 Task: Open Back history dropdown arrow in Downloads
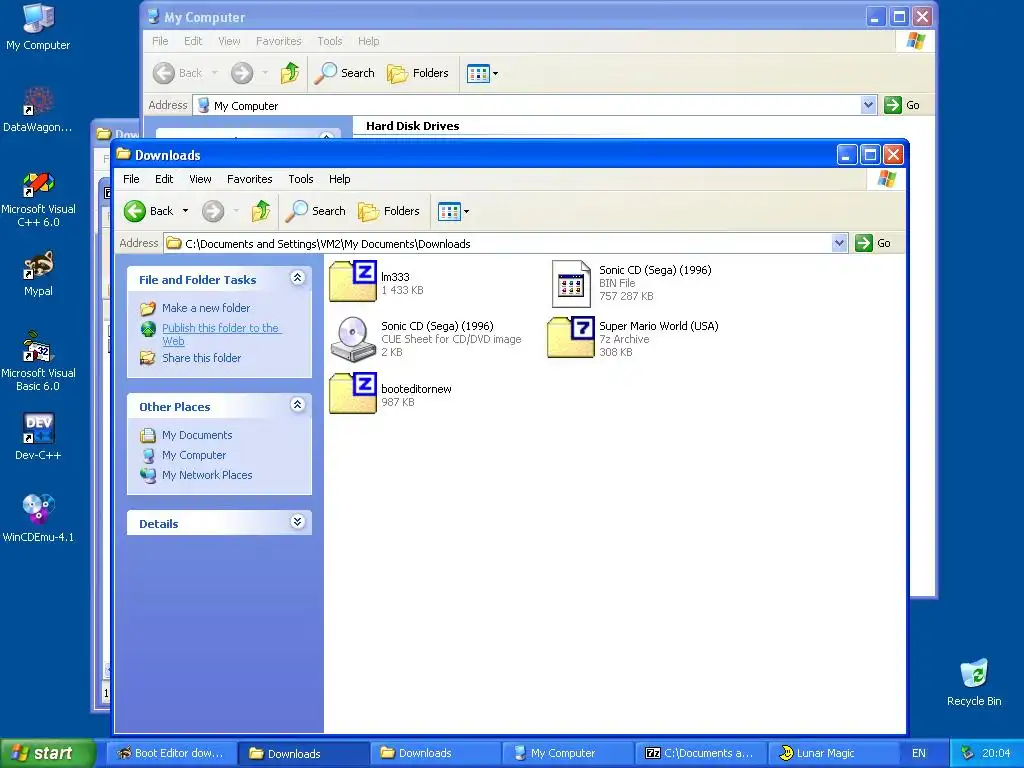[x=185, y=211]
